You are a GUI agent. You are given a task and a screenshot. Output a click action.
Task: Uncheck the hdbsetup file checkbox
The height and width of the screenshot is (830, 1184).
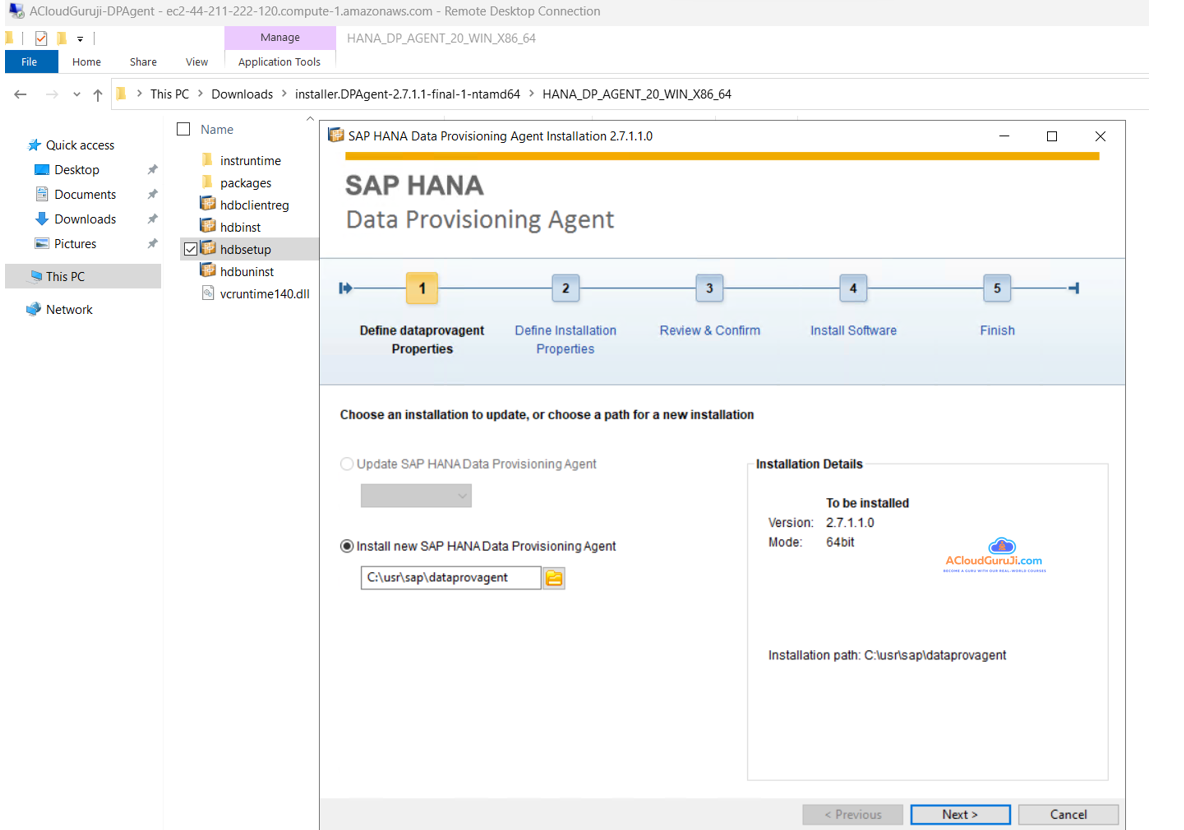pyautogui.click(x=190, y=249)
